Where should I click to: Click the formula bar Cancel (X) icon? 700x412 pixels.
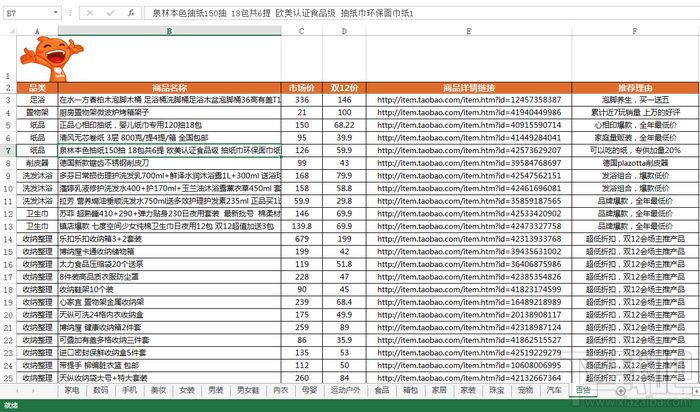[x=90, y=13]
